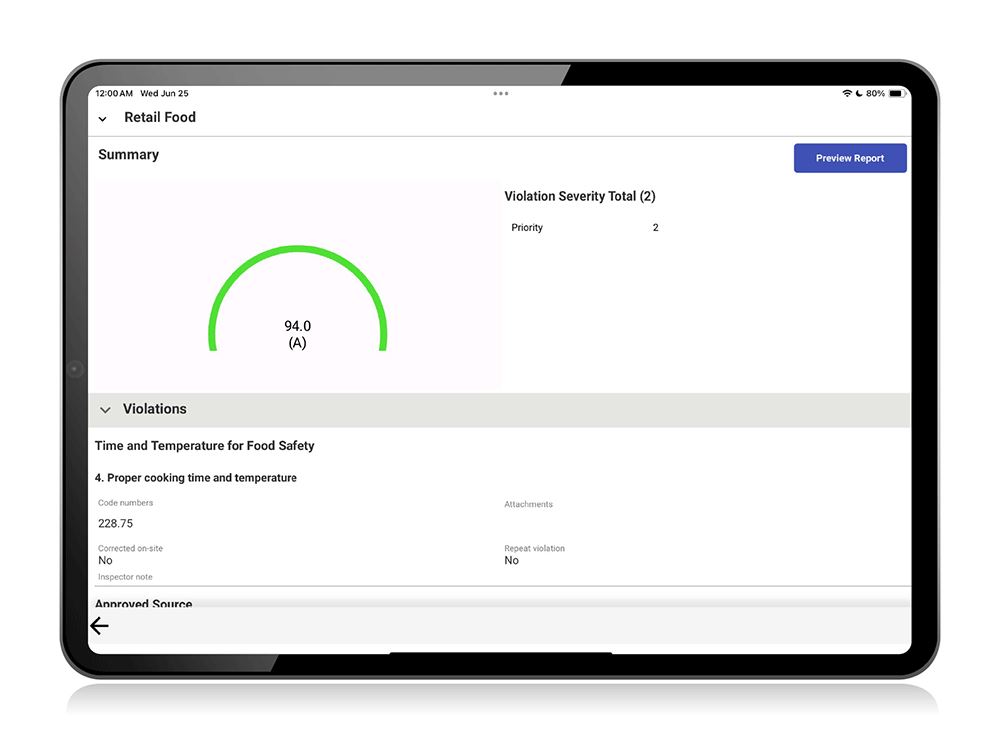Tap the battery icon in status bar
Image resolution: width=1000 pixels, height=750 pixels.
(x=896, y=93)
